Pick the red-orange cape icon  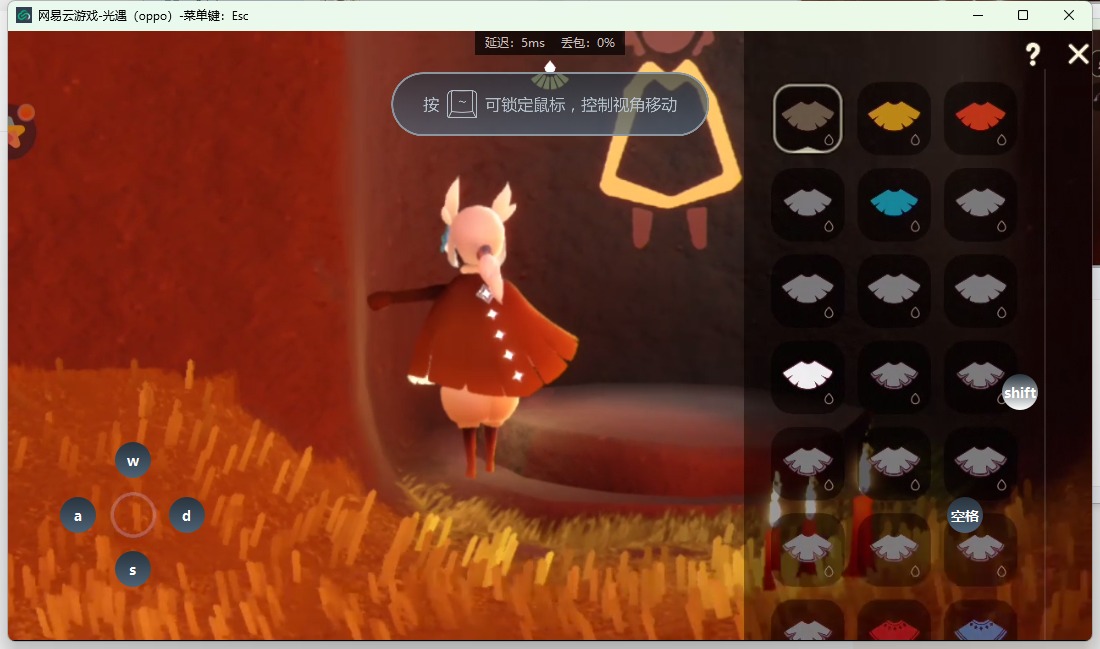point(980,118)
